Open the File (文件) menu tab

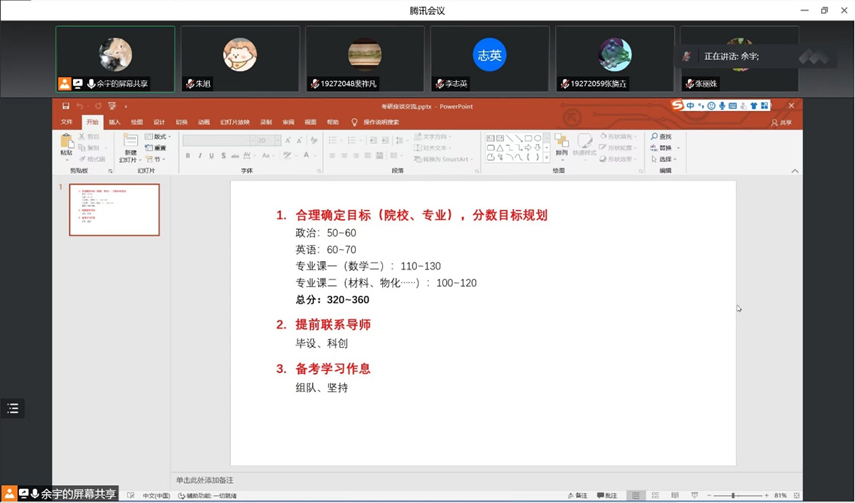click(67, 122)
